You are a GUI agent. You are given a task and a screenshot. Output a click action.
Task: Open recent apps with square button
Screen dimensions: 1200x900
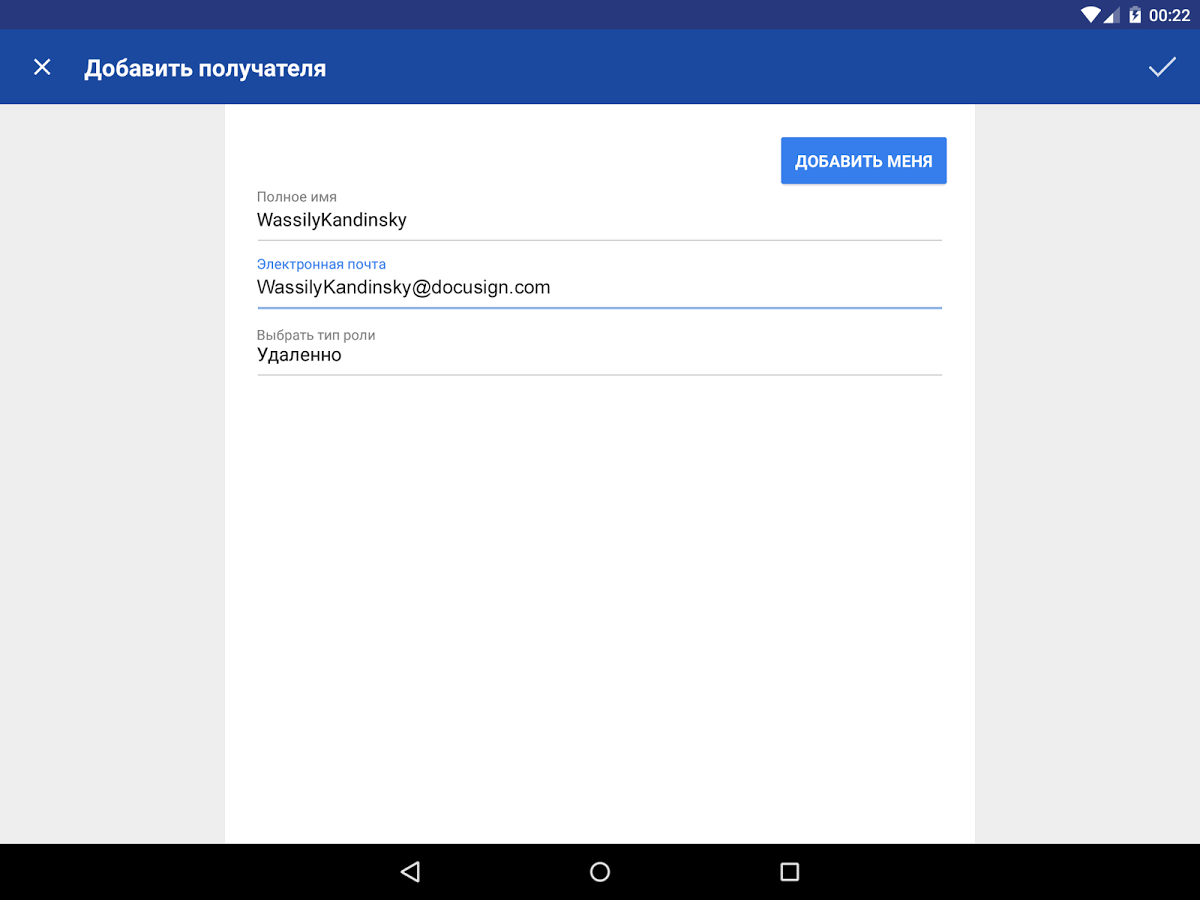point(790,872)
